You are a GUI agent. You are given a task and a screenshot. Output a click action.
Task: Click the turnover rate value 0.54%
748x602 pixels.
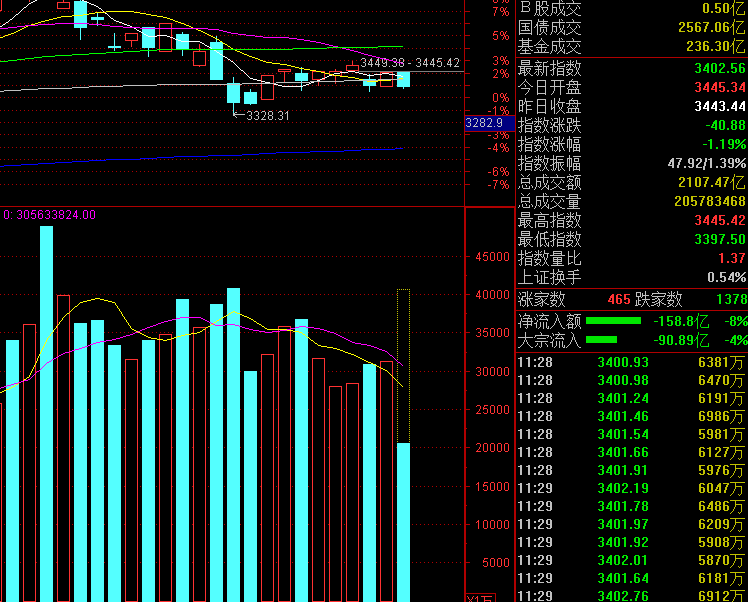tap(726, 277)
